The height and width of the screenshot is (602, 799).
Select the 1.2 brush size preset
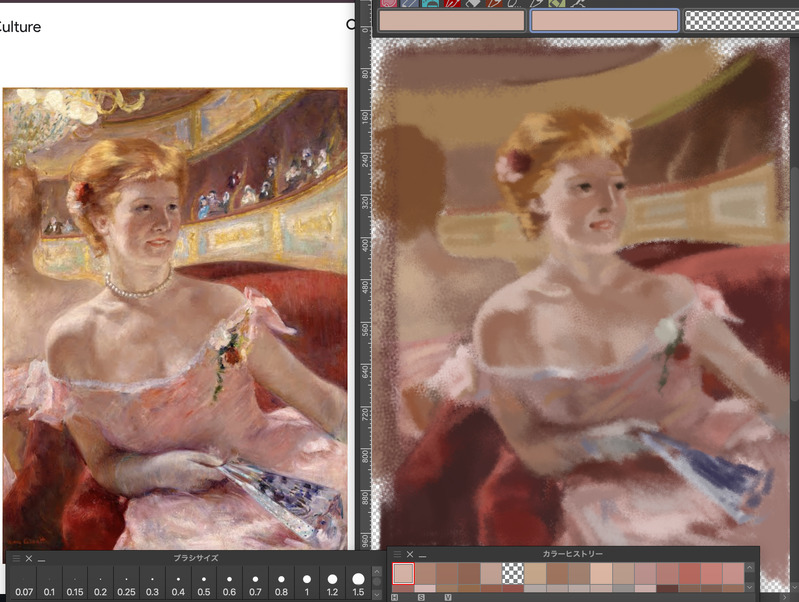coord(332,583)
